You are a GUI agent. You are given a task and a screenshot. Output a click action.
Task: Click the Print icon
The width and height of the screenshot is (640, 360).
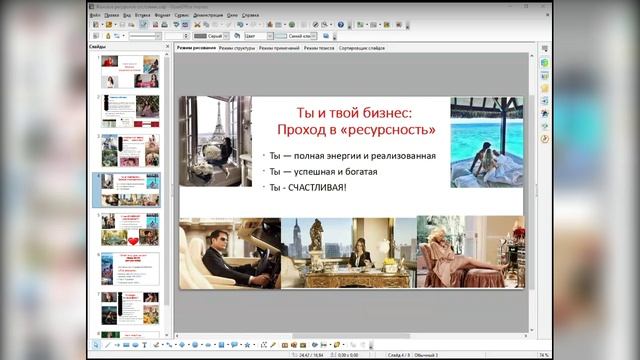164,25
